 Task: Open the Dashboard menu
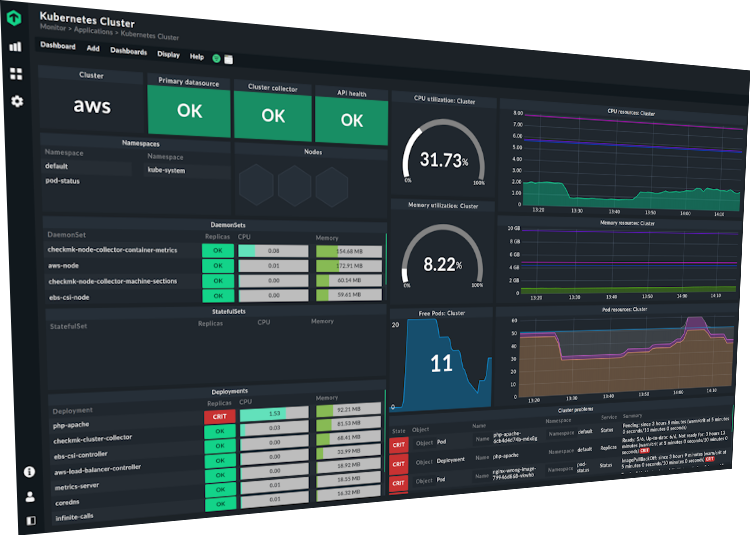tap(57, 46)
